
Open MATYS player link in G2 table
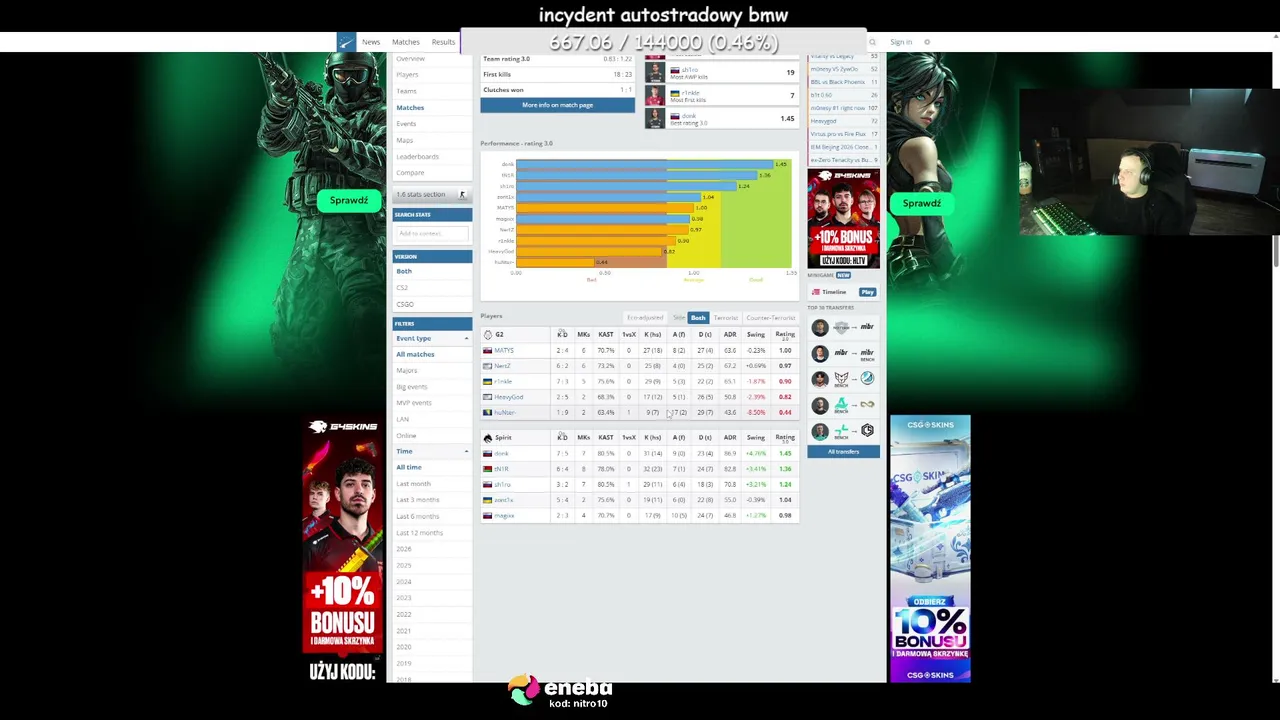click(x=504, y=350)
